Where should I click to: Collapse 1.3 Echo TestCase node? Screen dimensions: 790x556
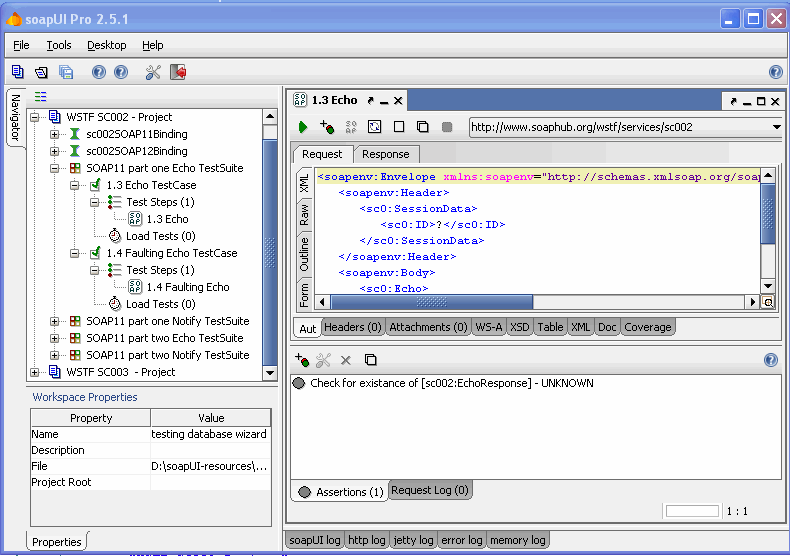75,185
